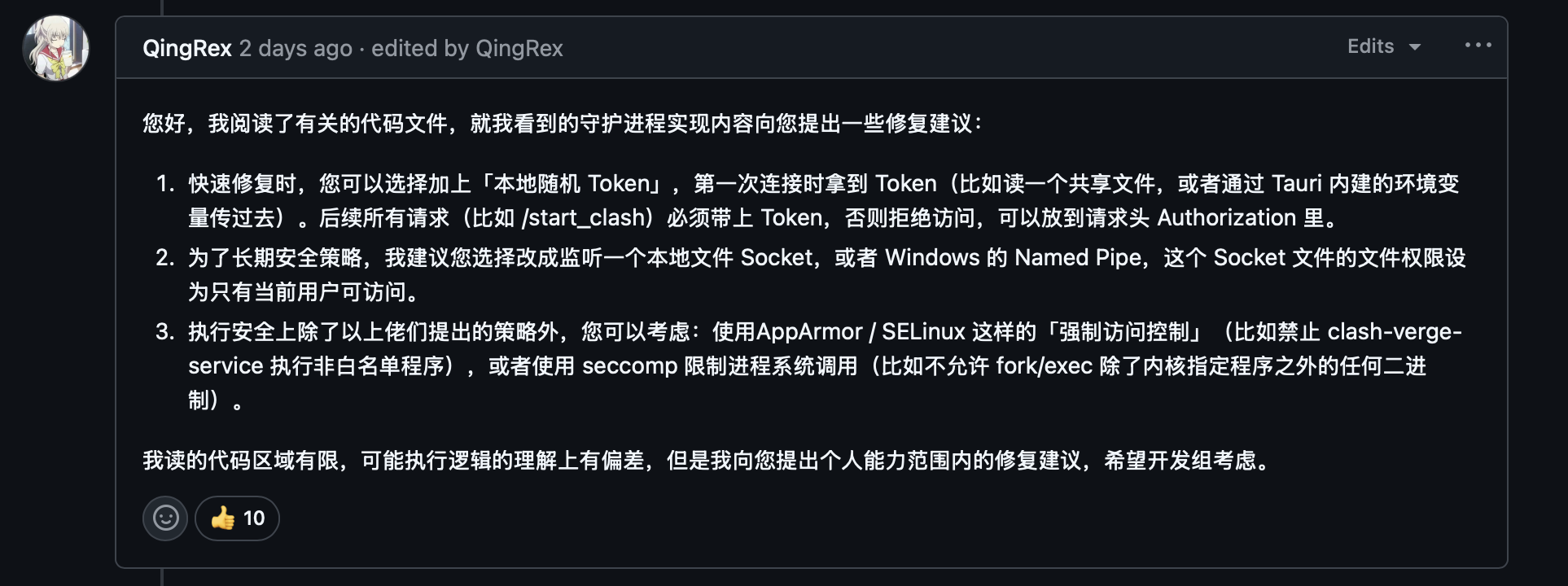Click the "edited by QingRex" label
This screenshot has height=586, width=1568.
[467, 49]
